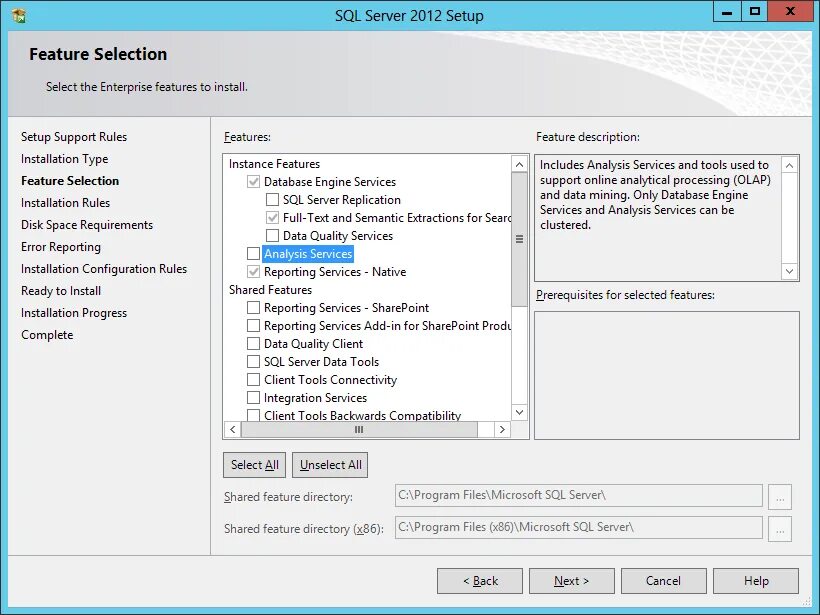Click the Error Reporting step
This screenshot has height=615, width=820.
coord(61,247)
